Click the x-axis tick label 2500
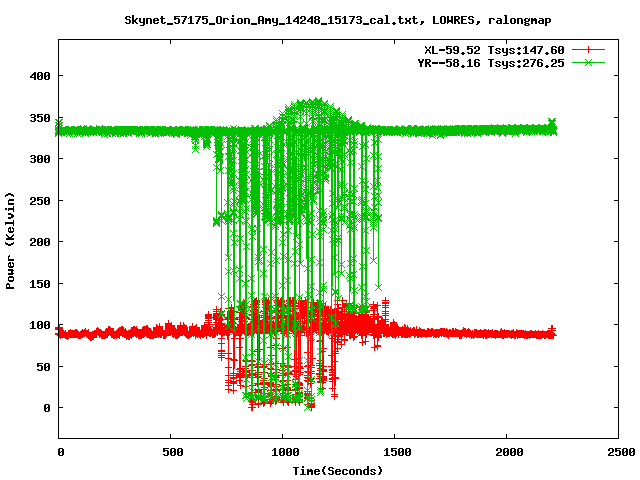Screen dimensions: 640x480 [621, 452]
